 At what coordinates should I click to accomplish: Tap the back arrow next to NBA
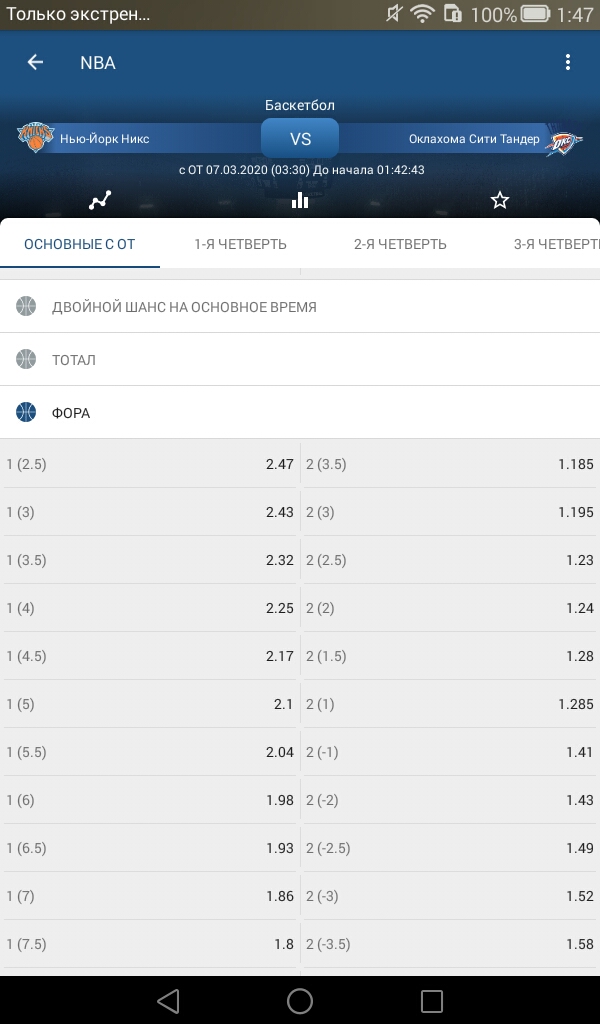[x=35, y=62]
